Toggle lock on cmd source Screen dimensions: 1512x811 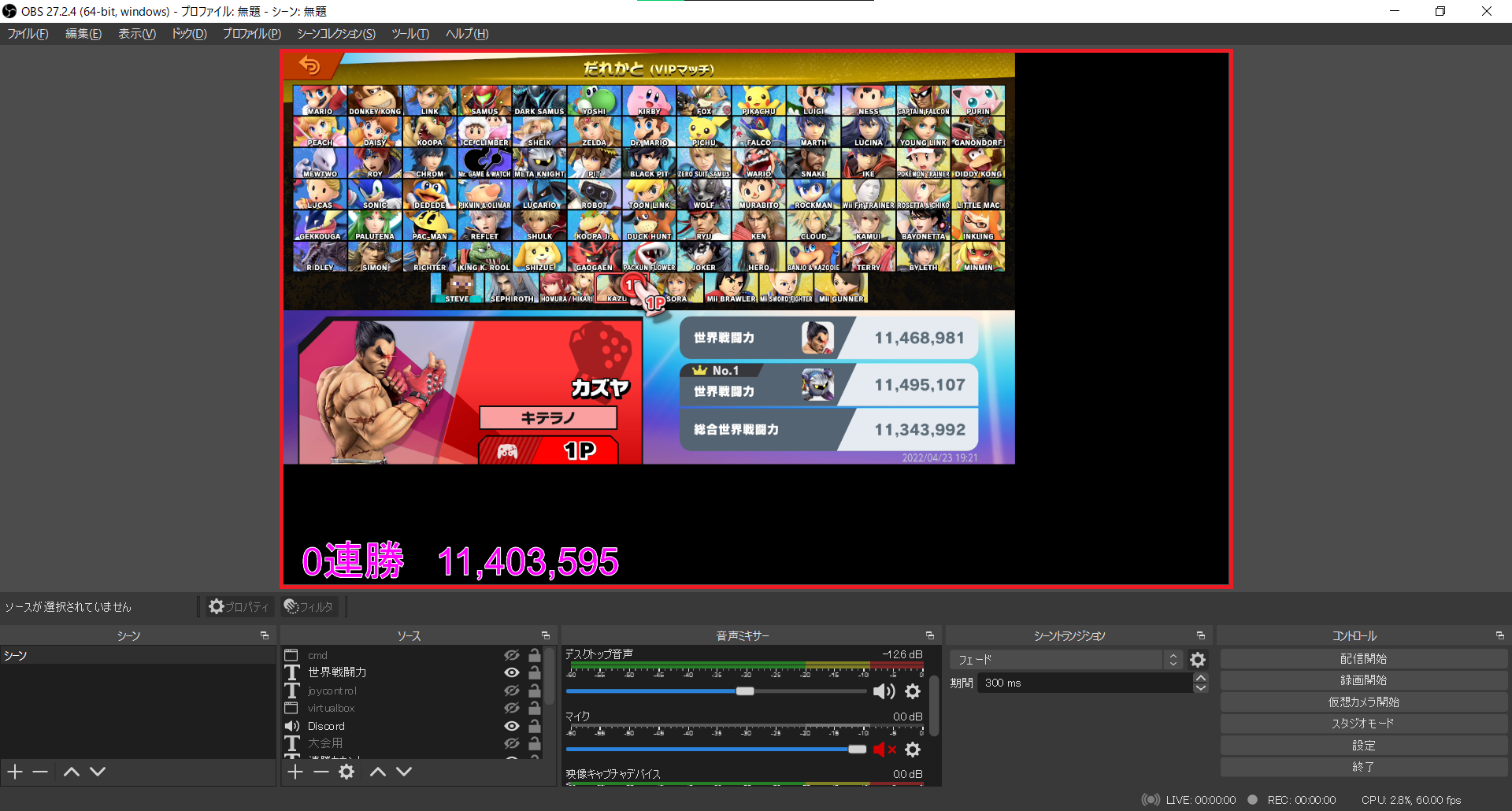click(x=535, y=655)
